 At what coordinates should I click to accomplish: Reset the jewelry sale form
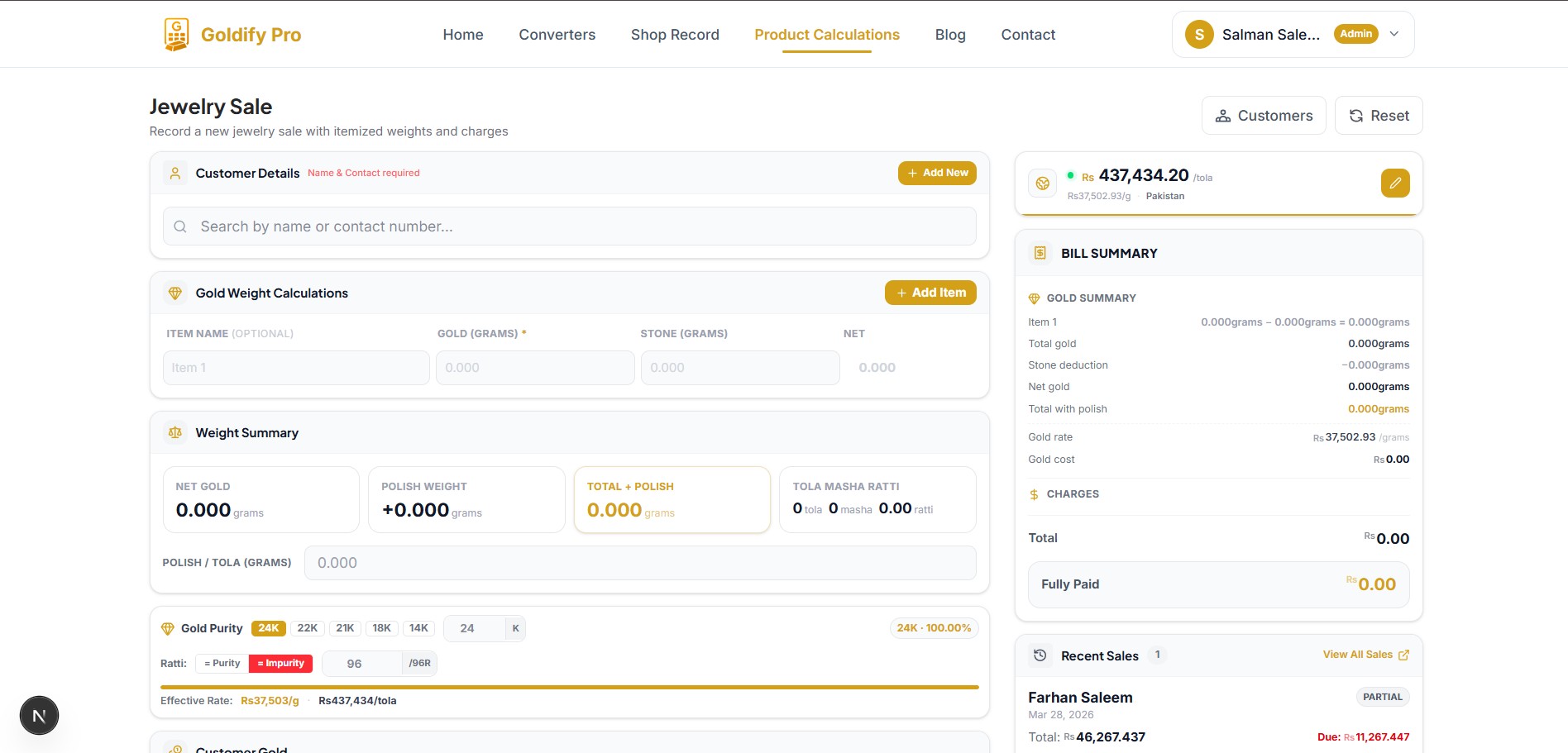(1379, 116)
